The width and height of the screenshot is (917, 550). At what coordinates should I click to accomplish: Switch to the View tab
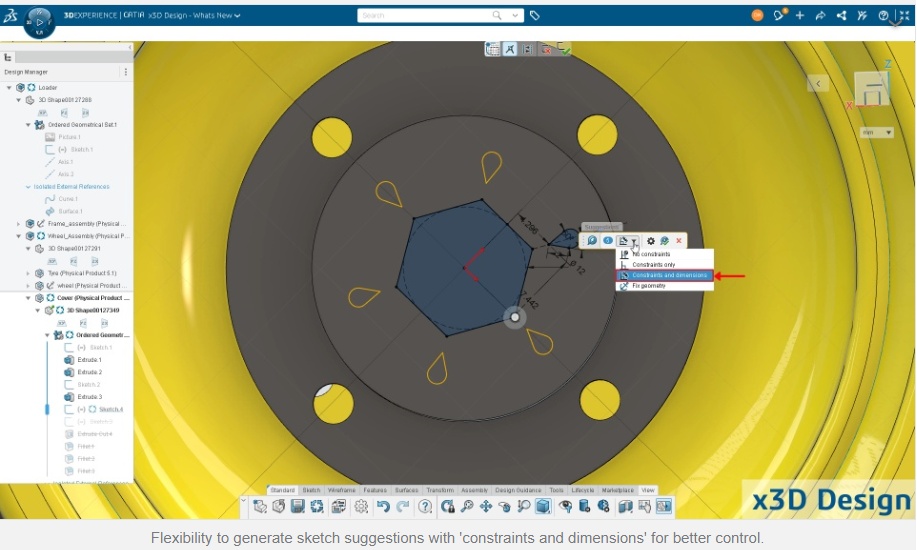tap(648, 490)
